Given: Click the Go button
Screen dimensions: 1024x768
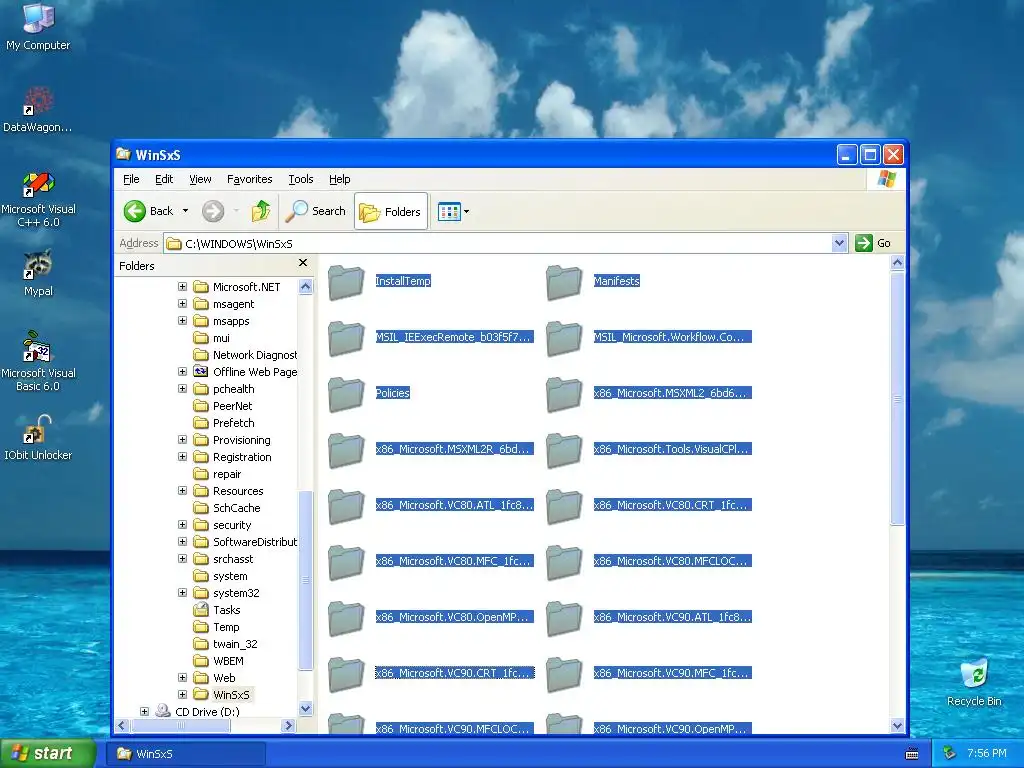Looking at the screenshot, I should point(873,243).
